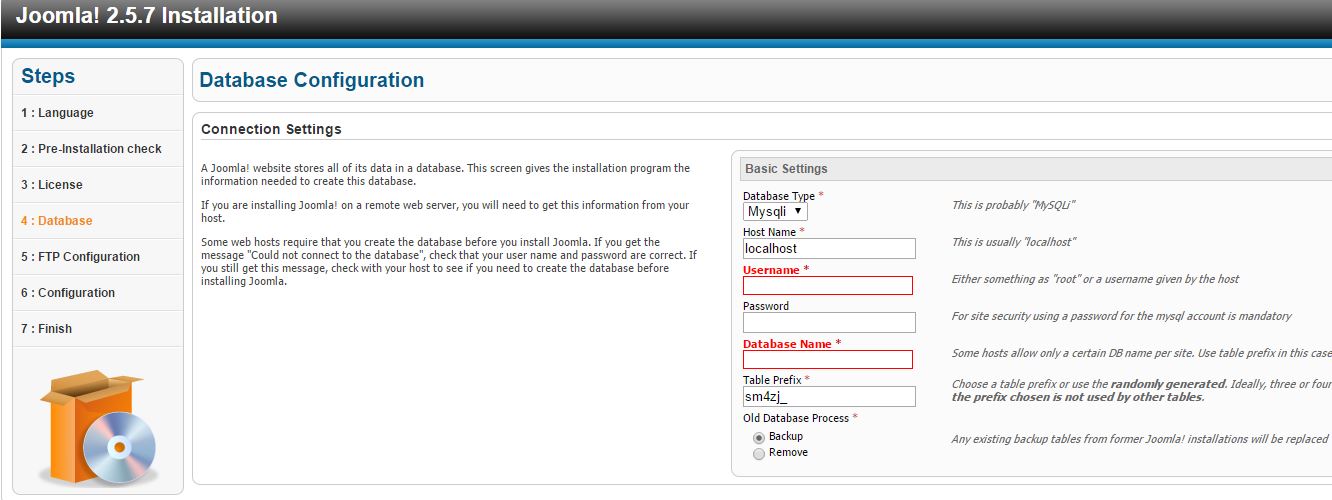Open step 6 Configuration
The width and height of the screenshot is (1332, 500).
click(x=68, y=293)
